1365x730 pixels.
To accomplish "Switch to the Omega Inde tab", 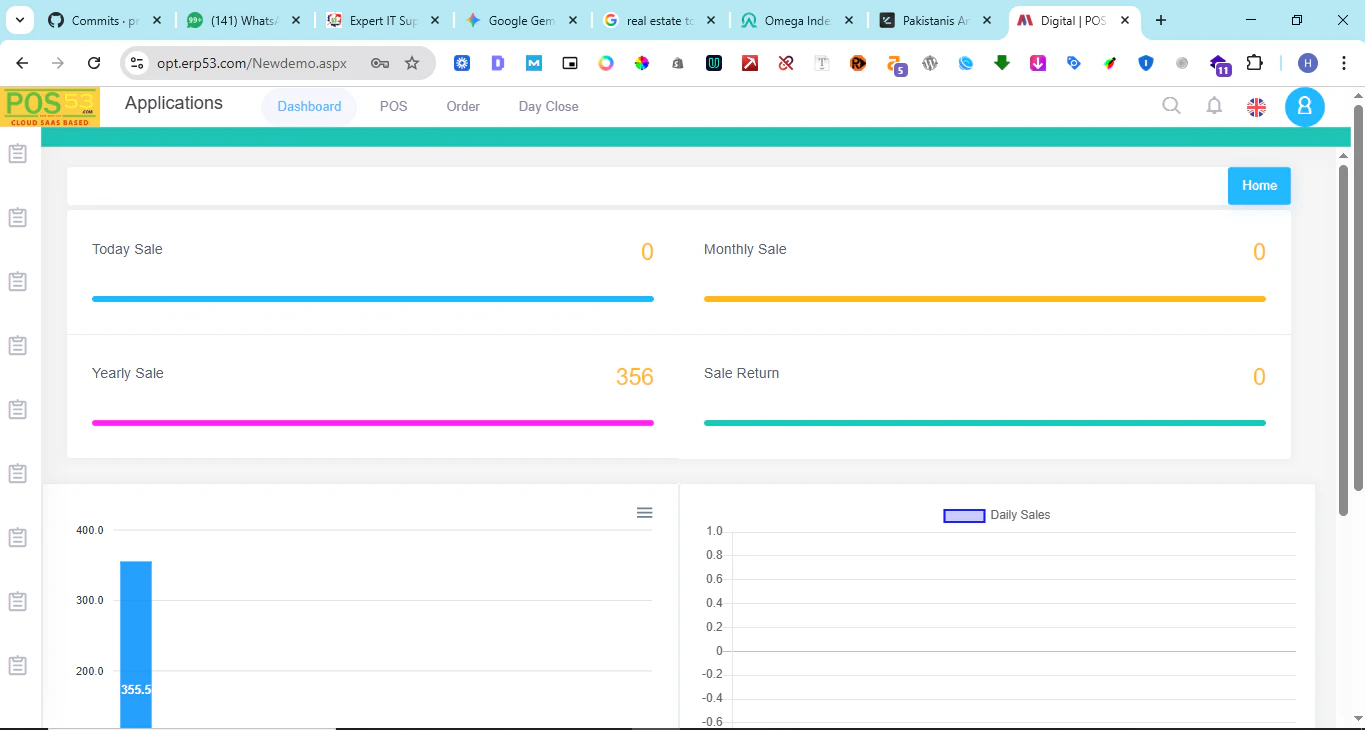I will (797, 20).
